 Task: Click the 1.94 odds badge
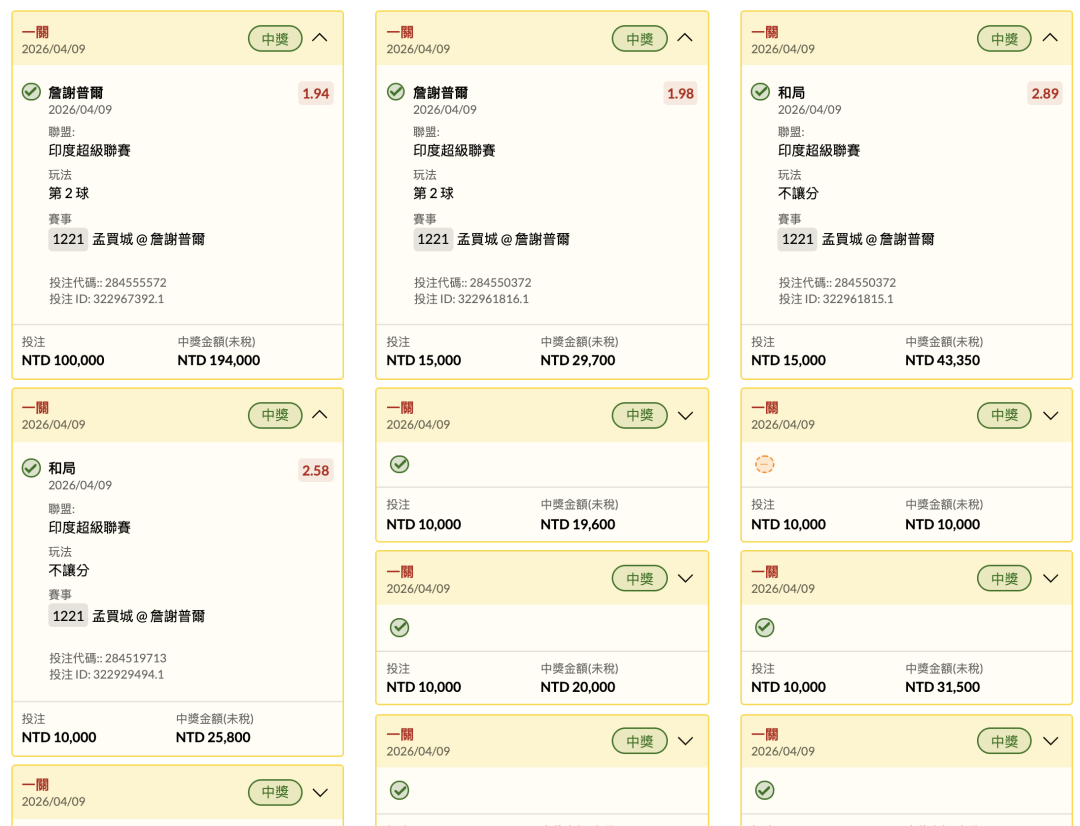click(315, 94)
